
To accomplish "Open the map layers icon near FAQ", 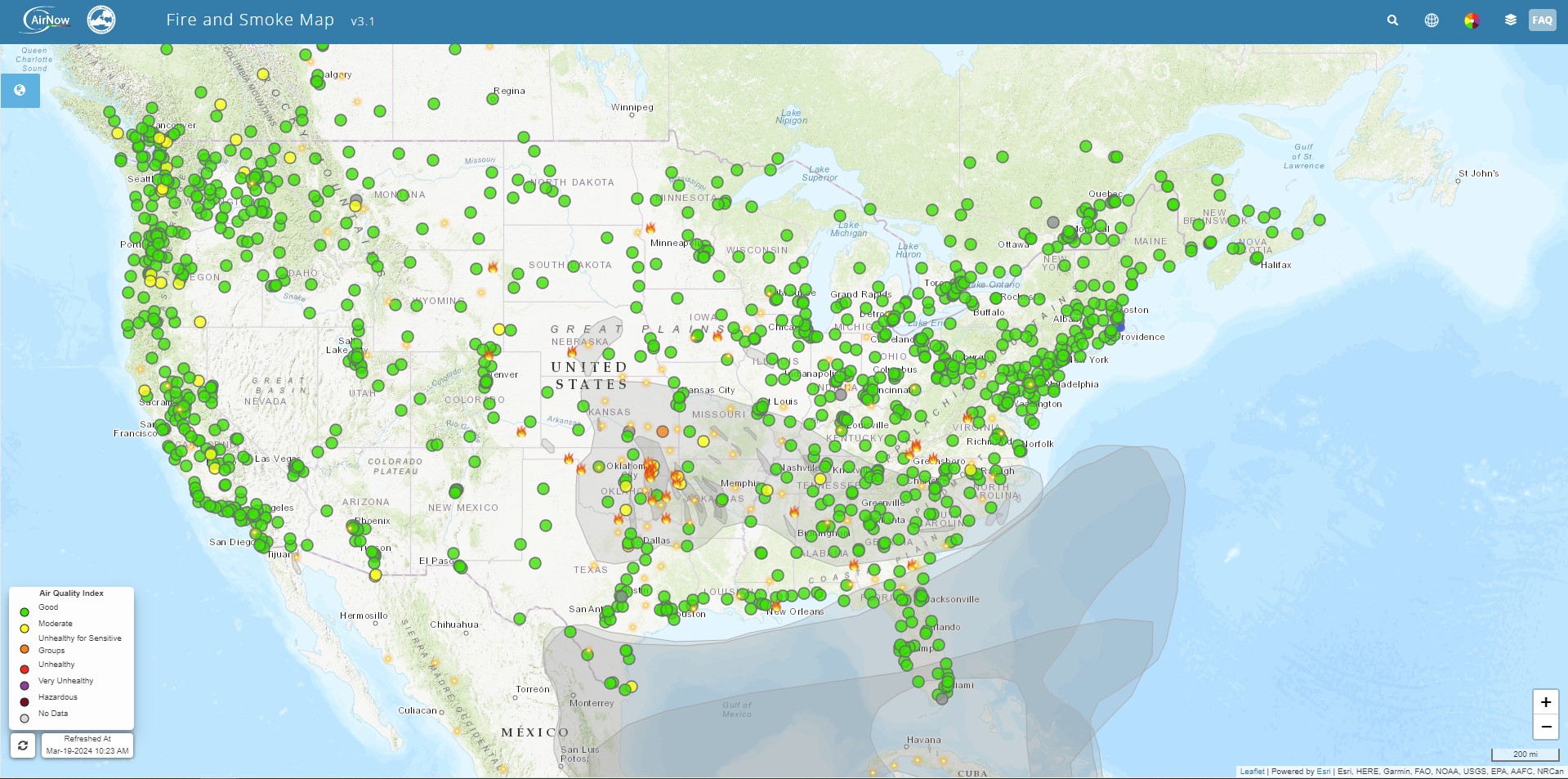I will coord(1510,20).
